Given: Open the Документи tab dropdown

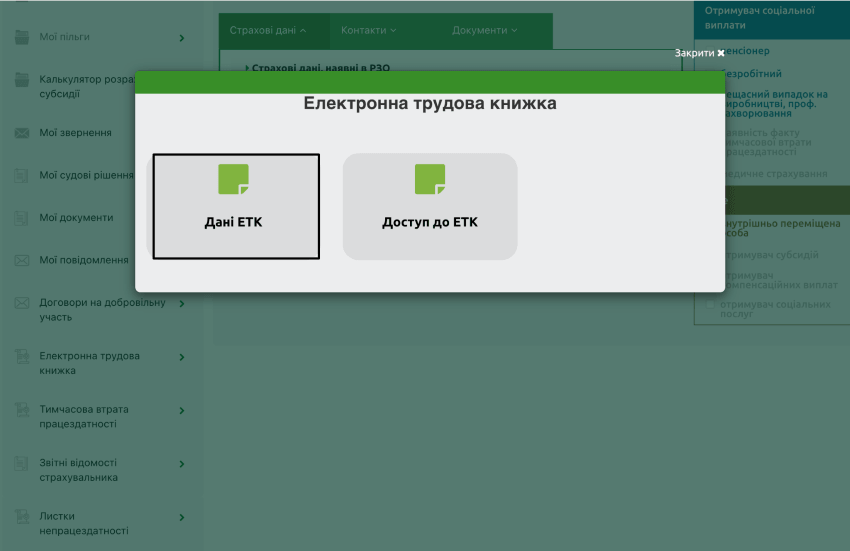Looking at the screenshot, I should pos(485,30).
